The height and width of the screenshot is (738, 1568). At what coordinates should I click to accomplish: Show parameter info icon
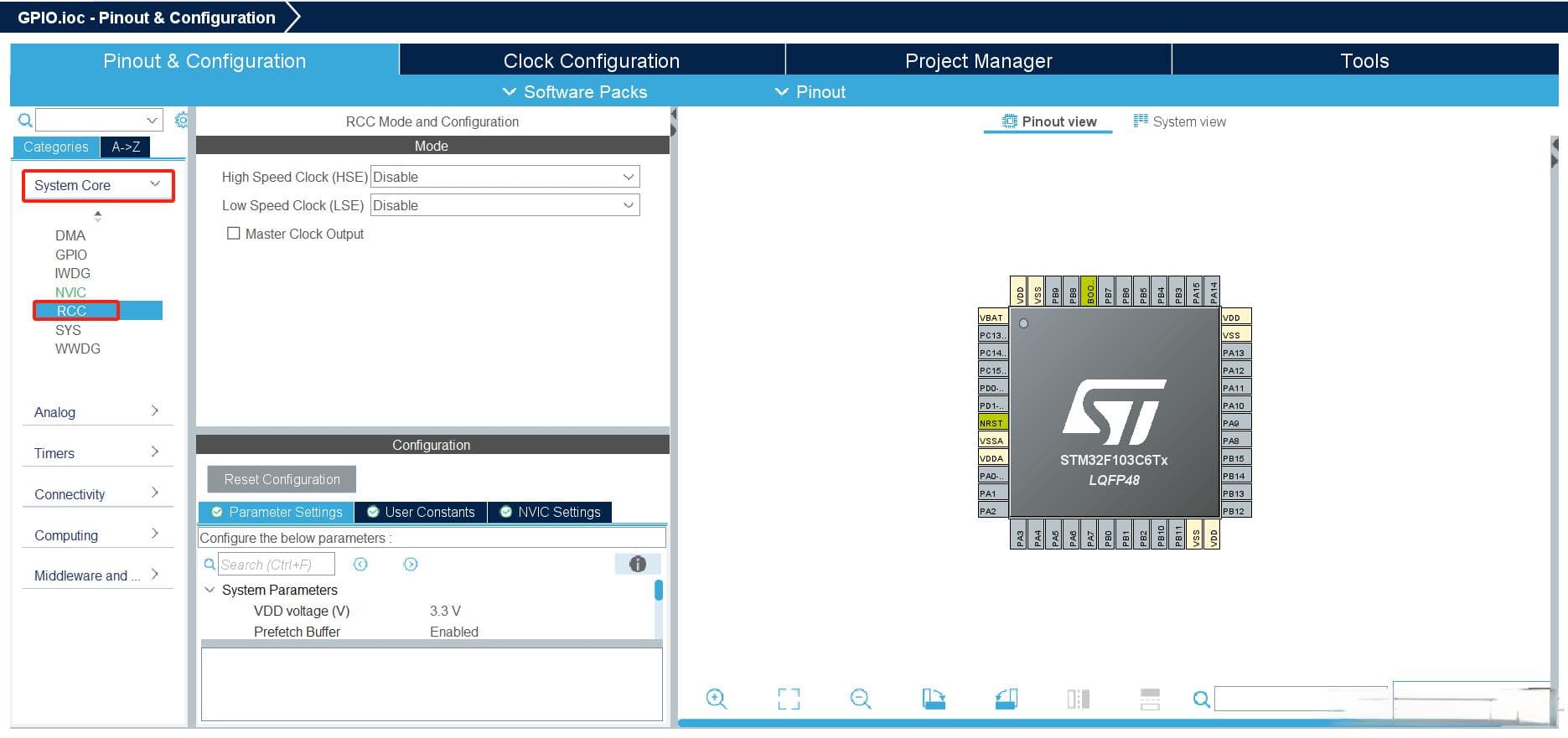(x=638, y=564)
